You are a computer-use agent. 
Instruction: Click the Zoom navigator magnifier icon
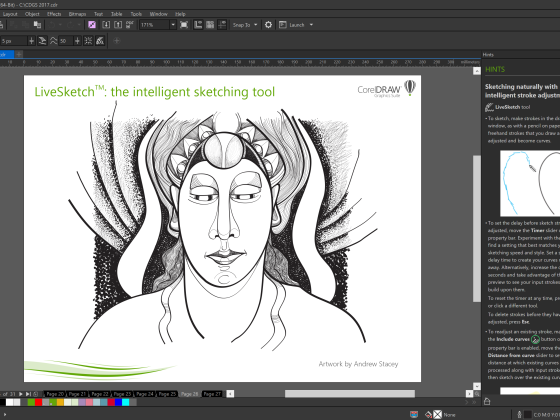[477, 394]
